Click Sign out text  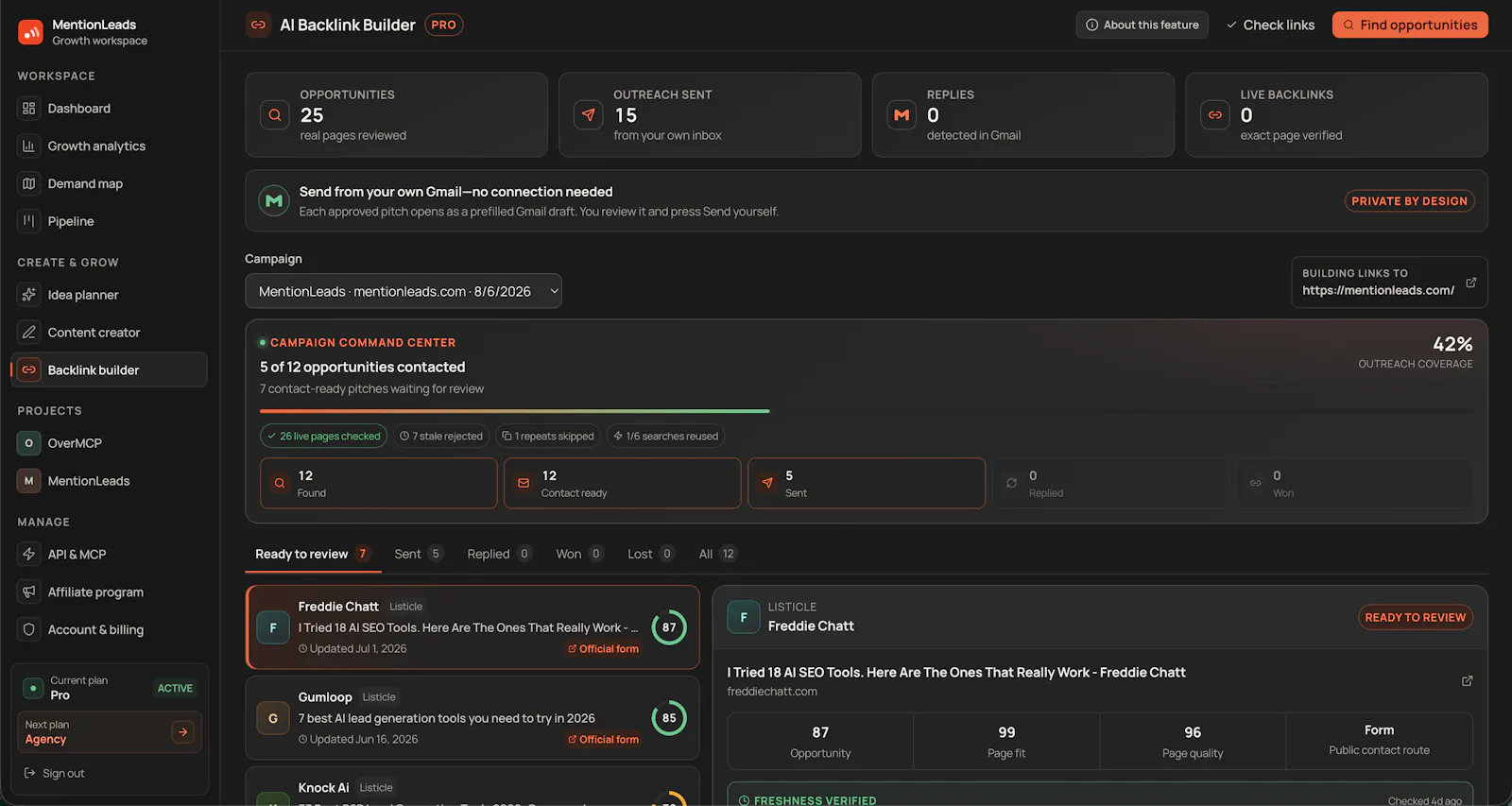(63, 773)
